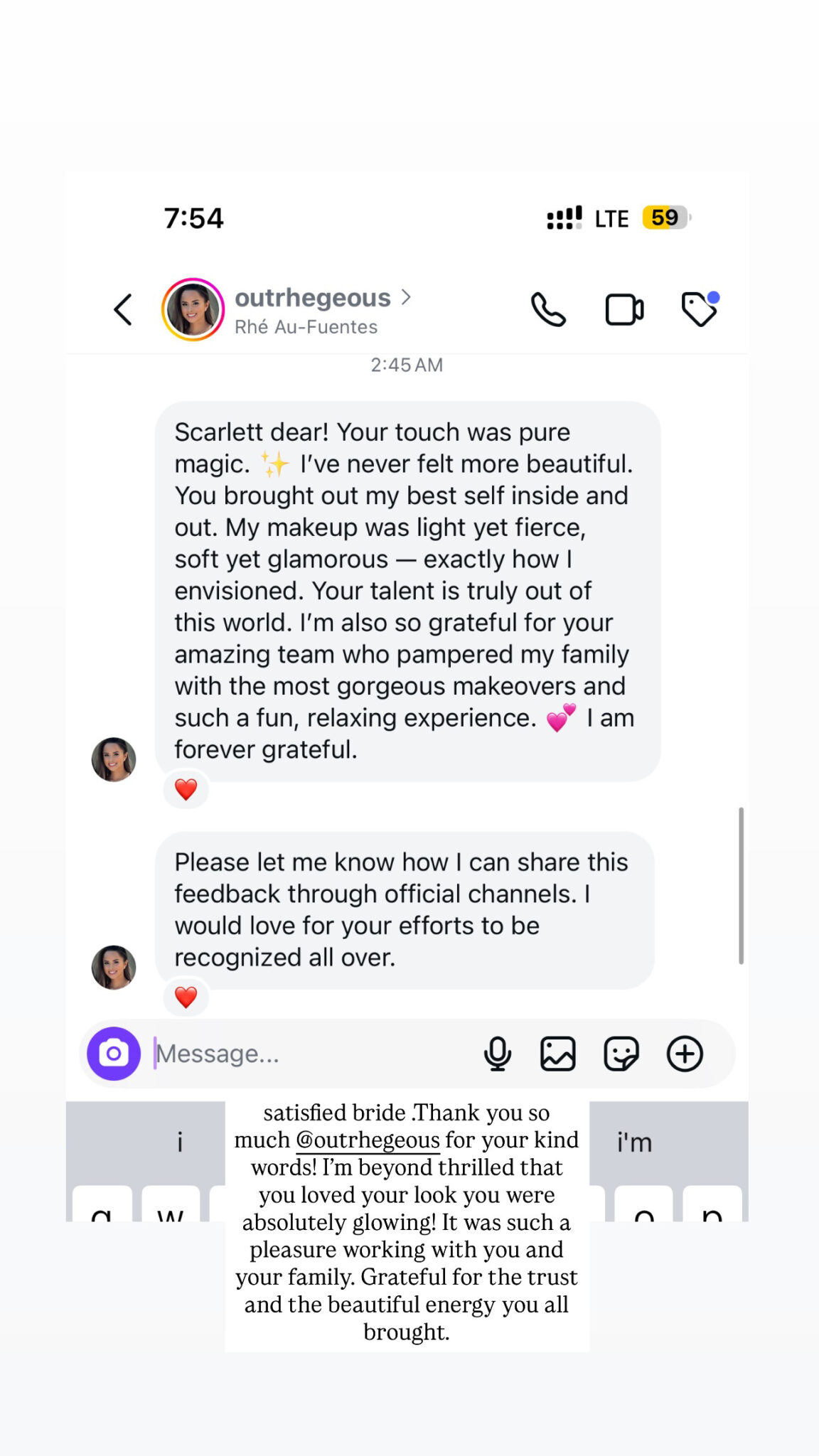Start an audio call with outrhegeous
Viewport: 819px width, 1456px height.
(548, 310)
